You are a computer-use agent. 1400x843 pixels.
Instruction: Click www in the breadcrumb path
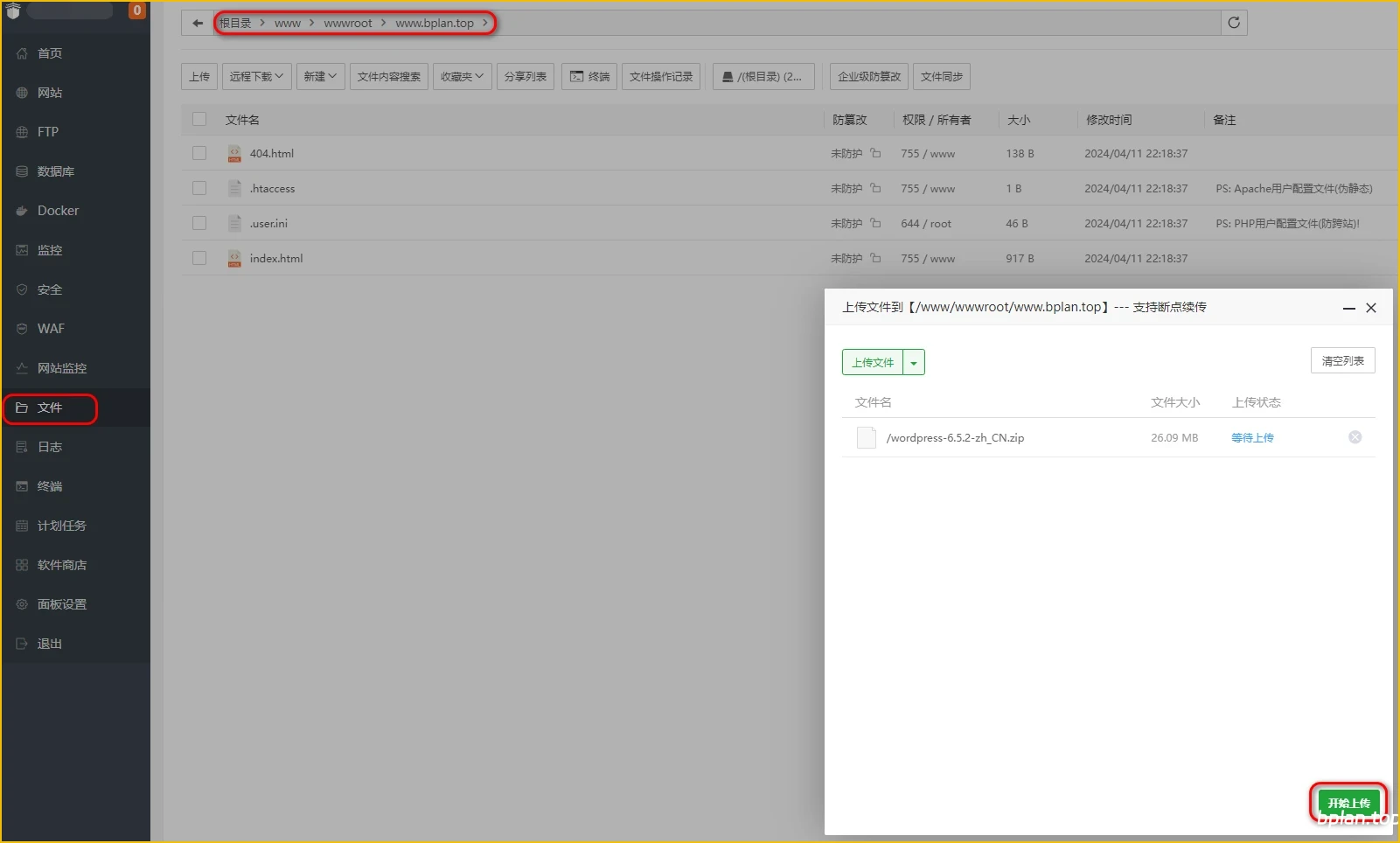287,24
